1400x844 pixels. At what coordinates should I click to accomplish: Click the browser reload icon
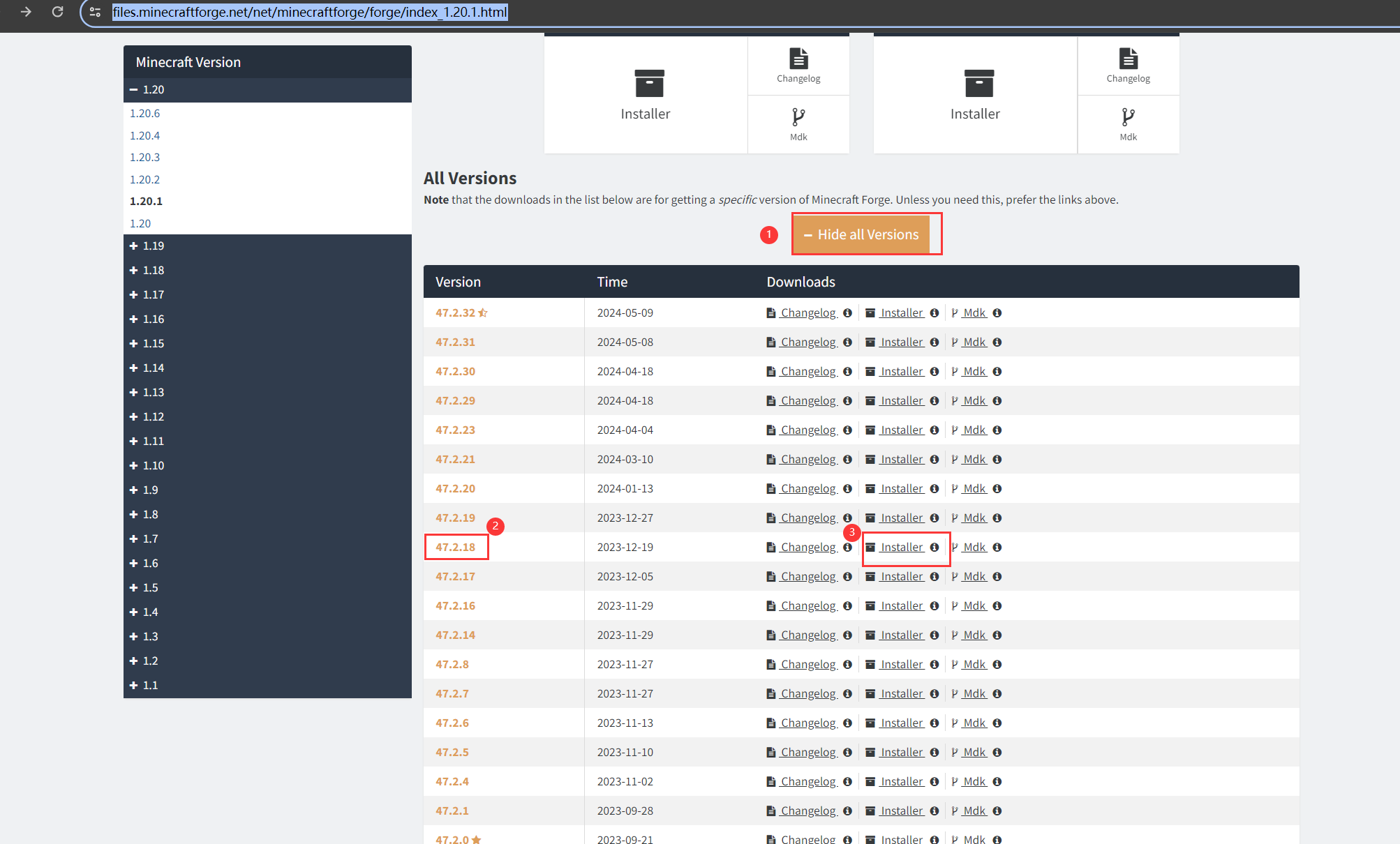[58, 12]
